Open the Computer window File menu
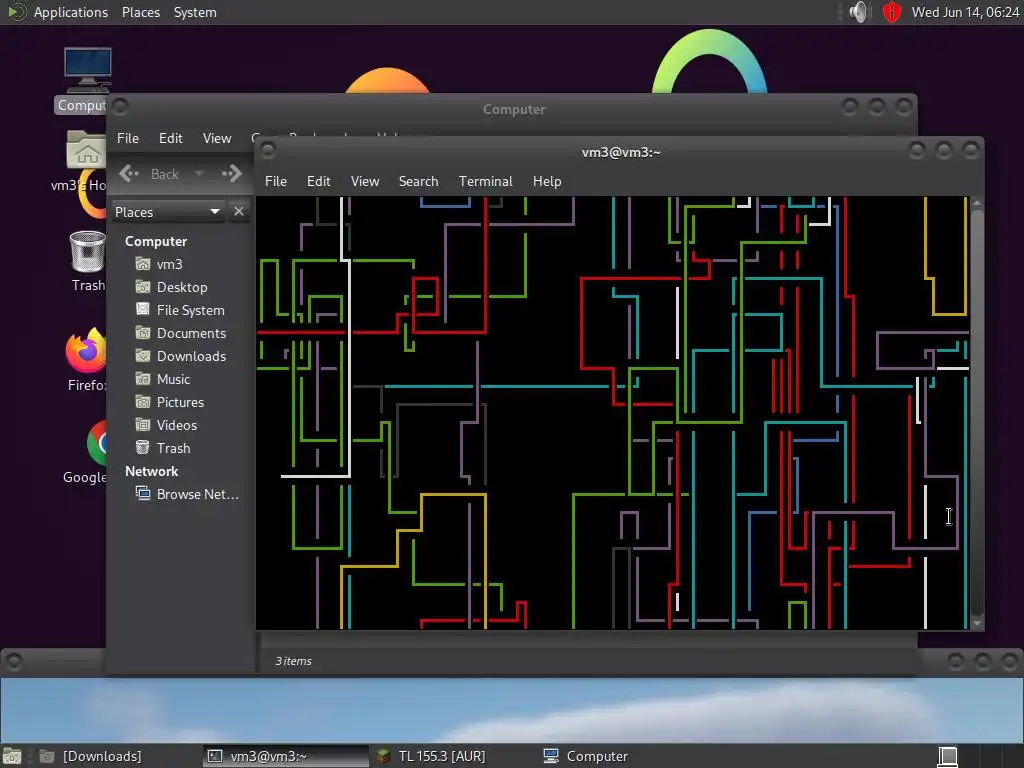This screenshot has width=1024, height=768. tap(127, 138)
